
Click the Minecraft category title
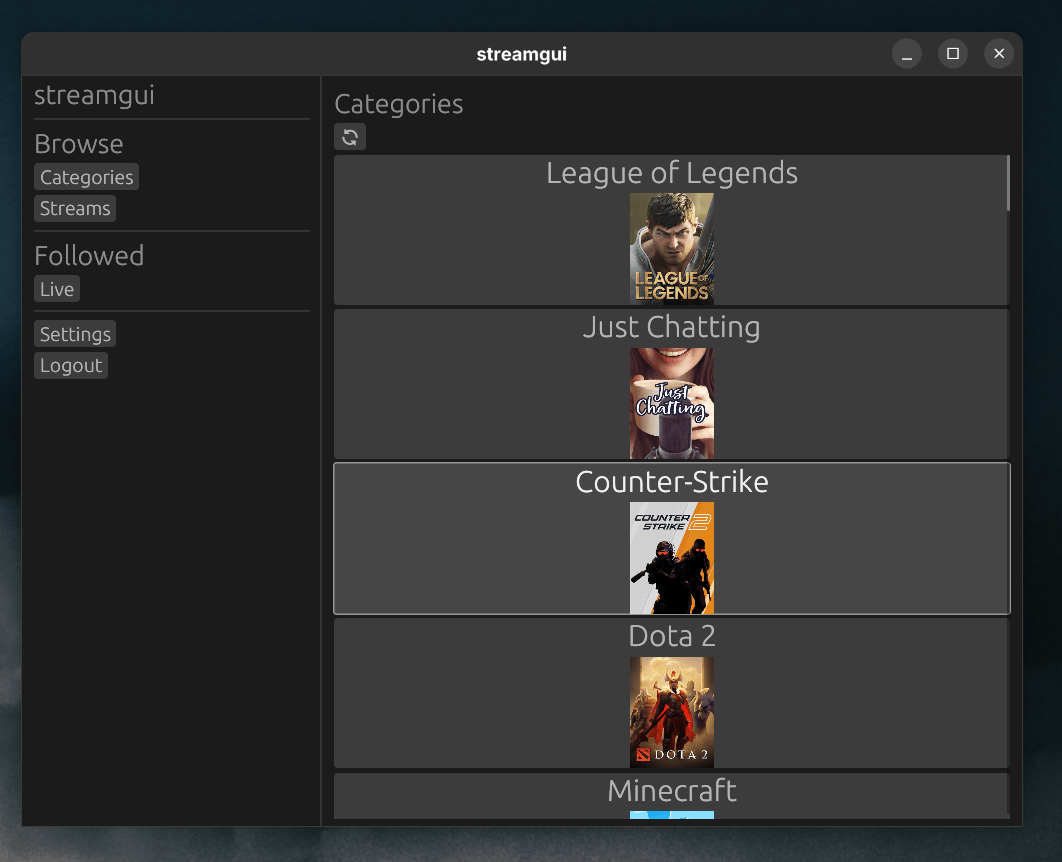[x=671, y=791]
